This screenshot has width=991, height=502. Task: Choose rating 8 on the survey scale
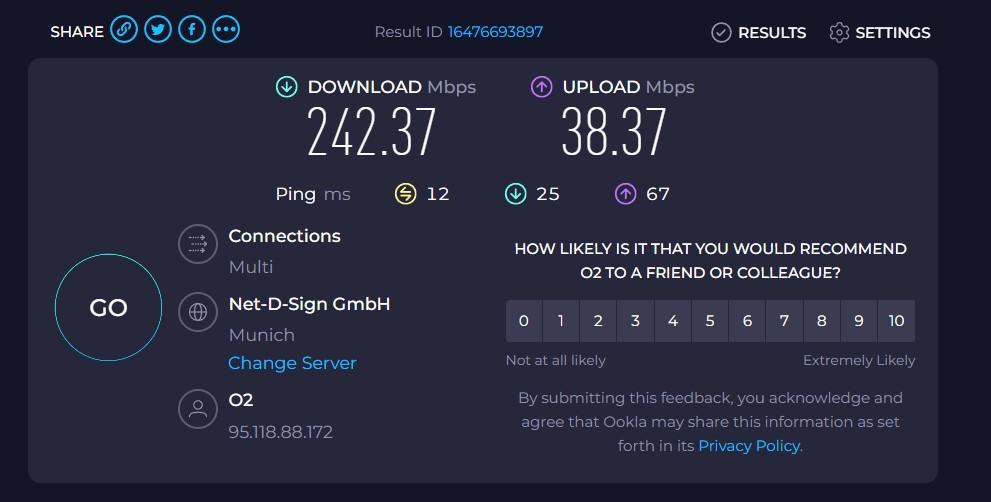click(822, 321)
